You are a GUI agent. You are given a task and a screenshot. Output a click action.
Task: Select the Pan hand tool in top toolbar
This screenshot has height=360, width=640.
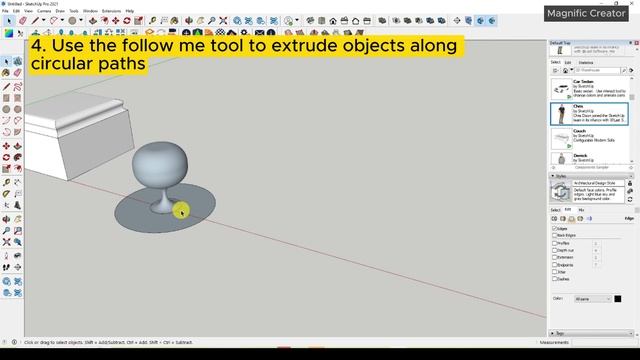(x=200, y=20)
